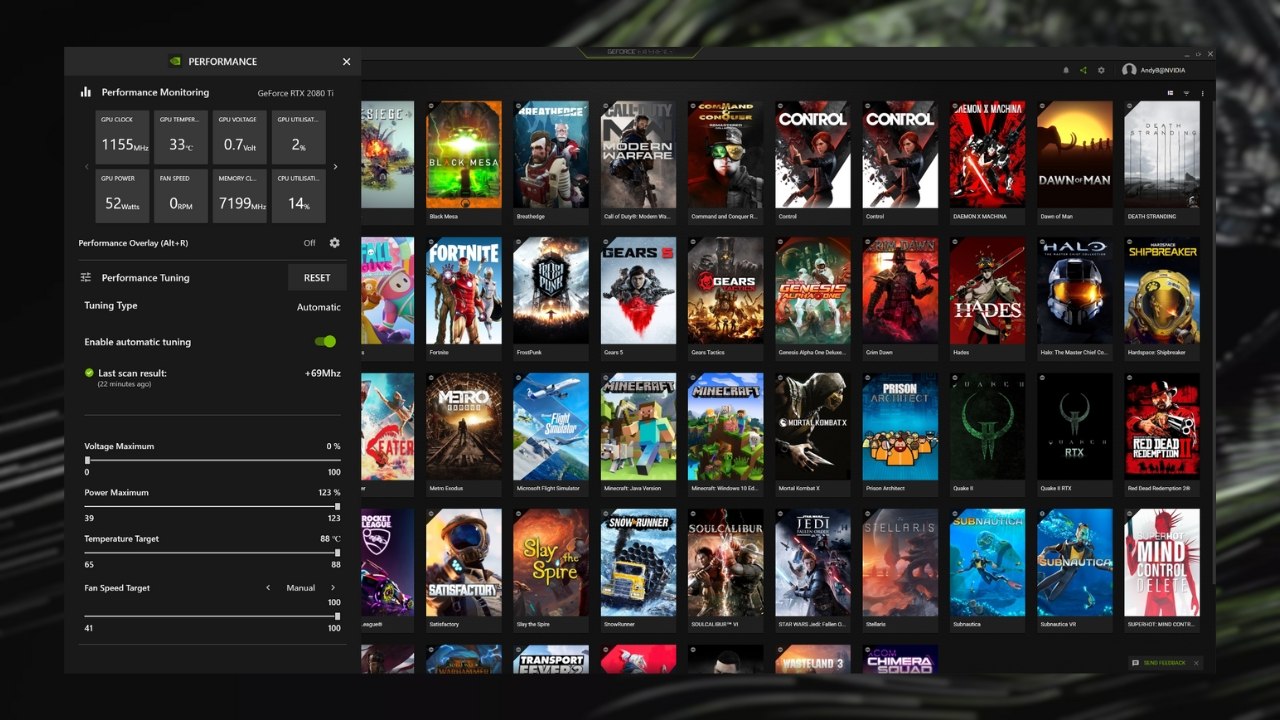Image resolution: width=1280 pixels, height=720 pixels.
Task: Click the Performance Tuning sliders icon
Action: point(86,278)
